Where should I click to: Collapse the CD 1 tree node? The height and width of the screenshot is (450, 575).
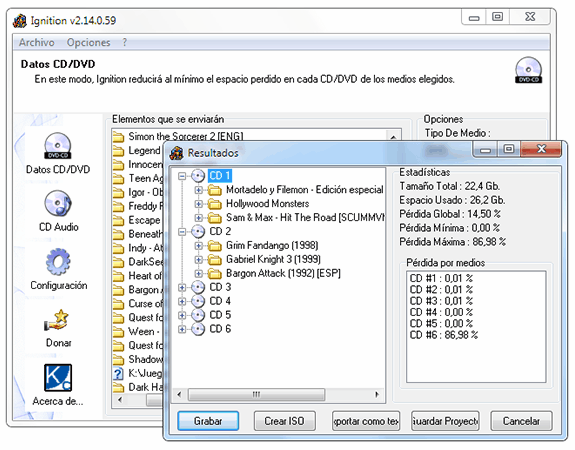(182, 176)
